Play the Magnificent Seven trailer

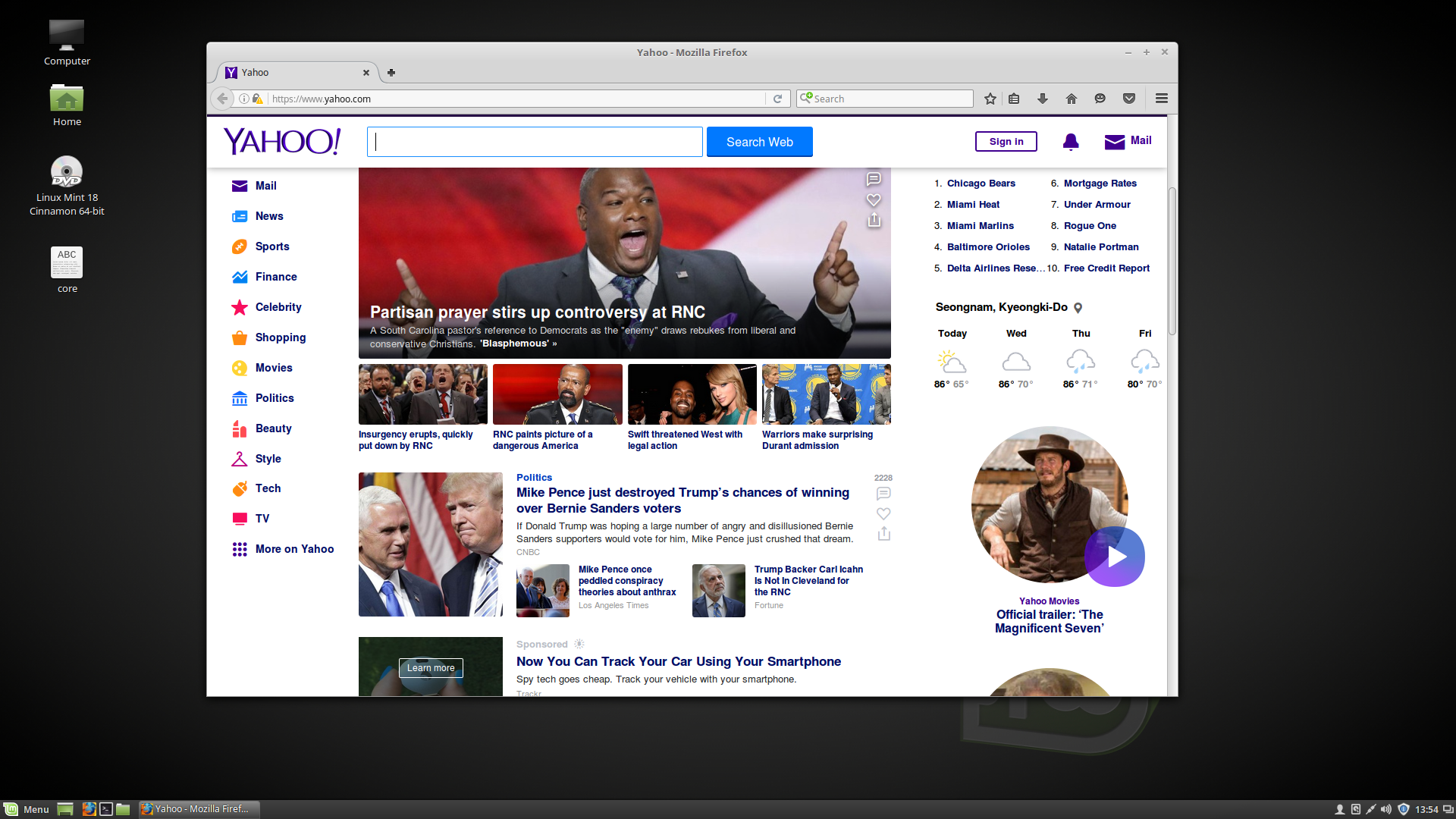point(1115,557)
